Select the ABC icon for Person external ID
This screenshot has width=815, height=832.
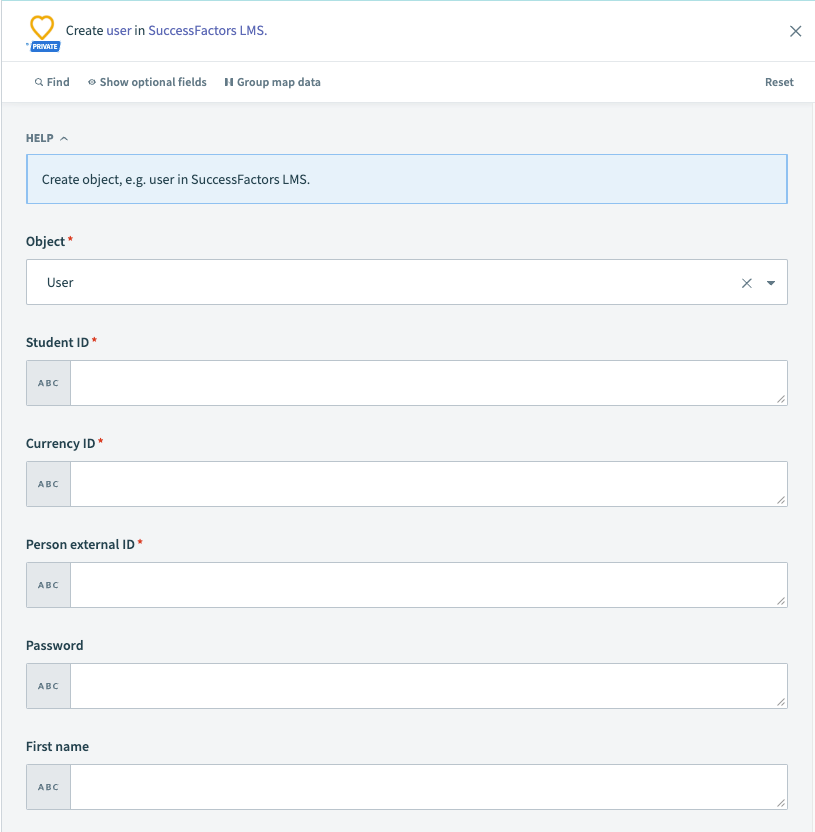(47, 584)
